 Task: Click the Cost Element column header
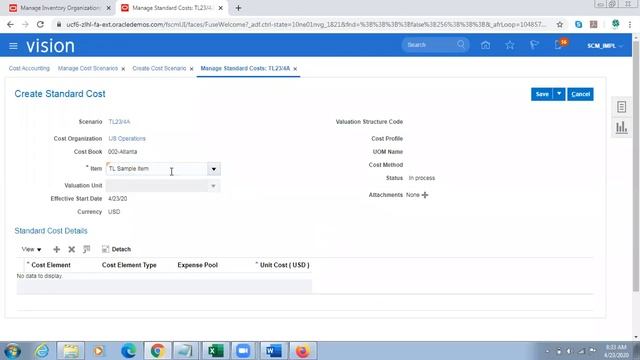pos(51,265)
